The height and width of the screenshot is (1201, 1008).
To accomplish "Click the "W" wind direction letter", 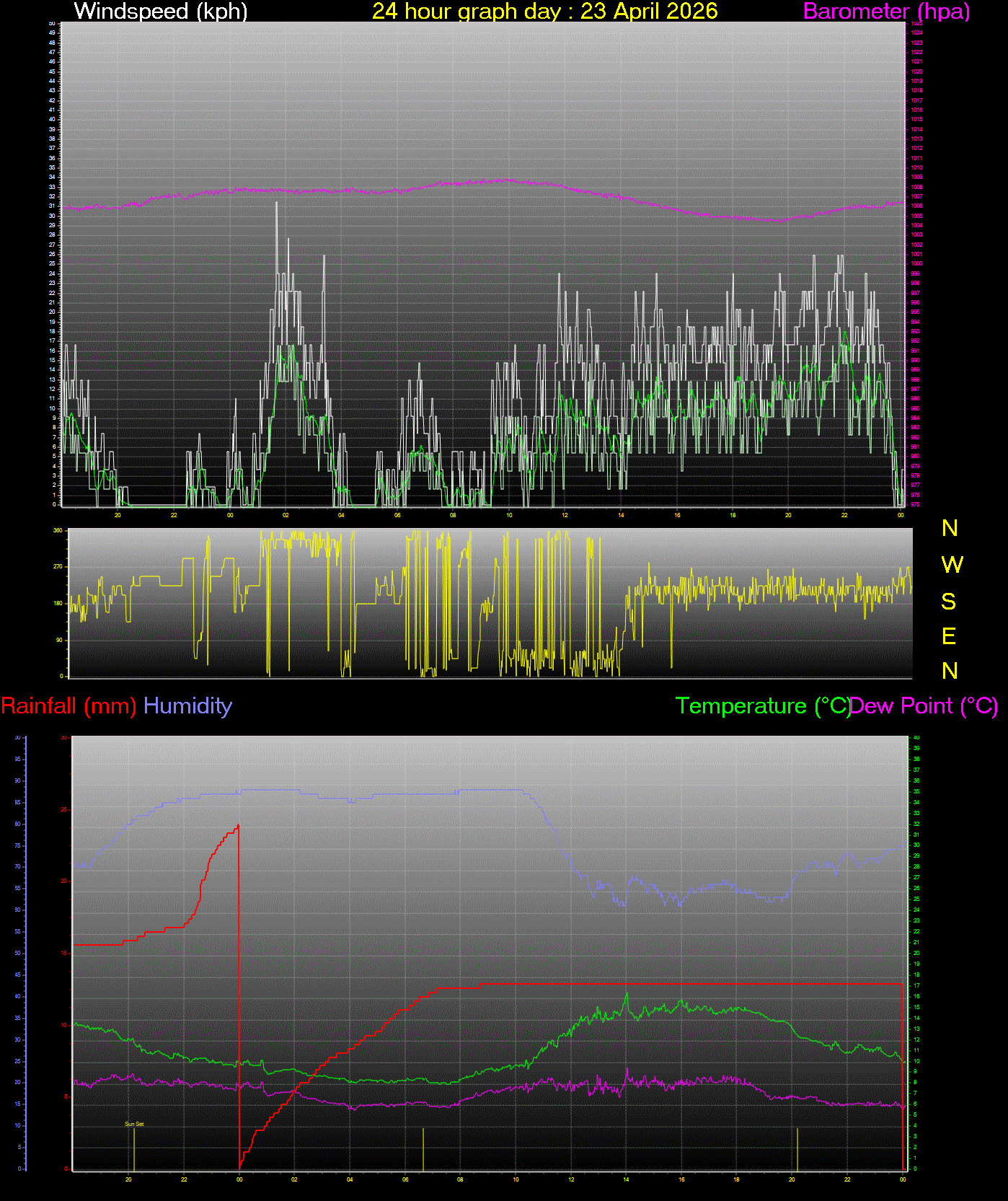I will (x=952, y=565).
